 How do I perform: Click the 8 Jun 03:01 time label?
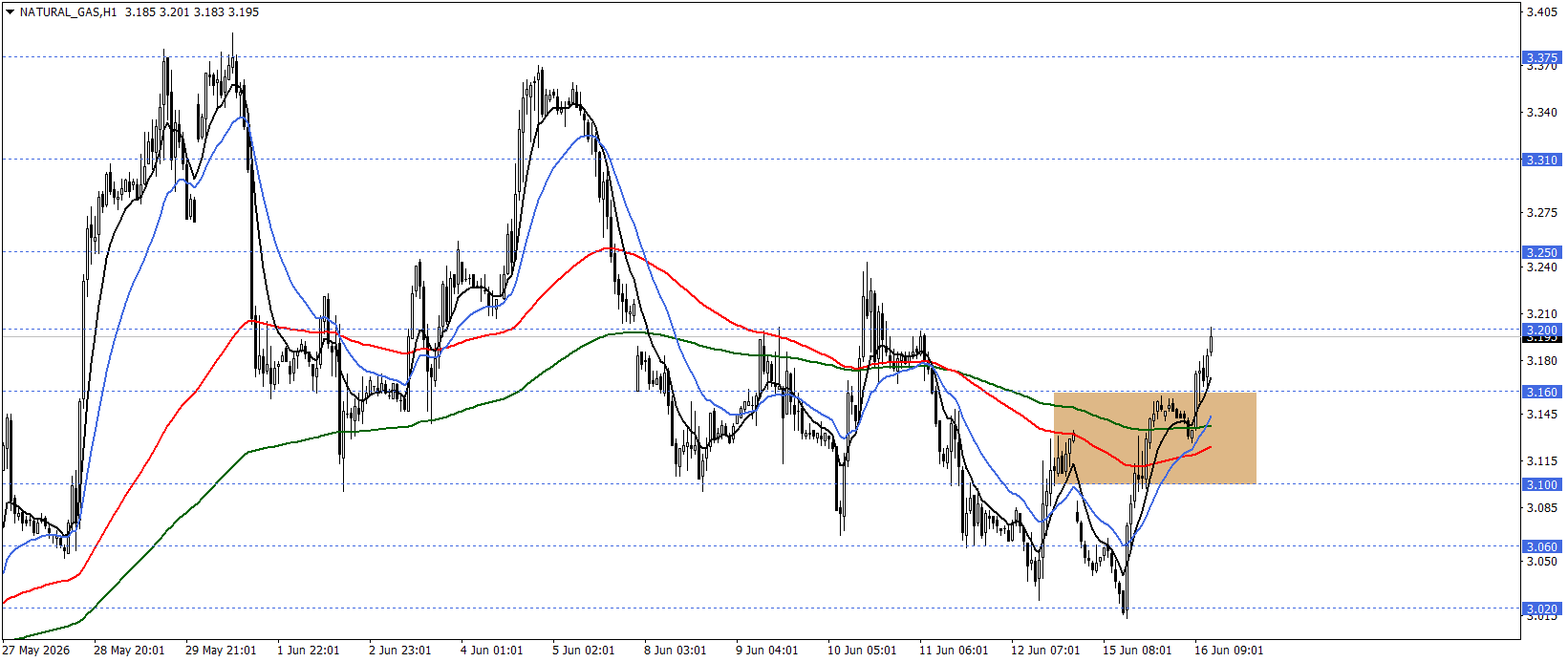676,651
